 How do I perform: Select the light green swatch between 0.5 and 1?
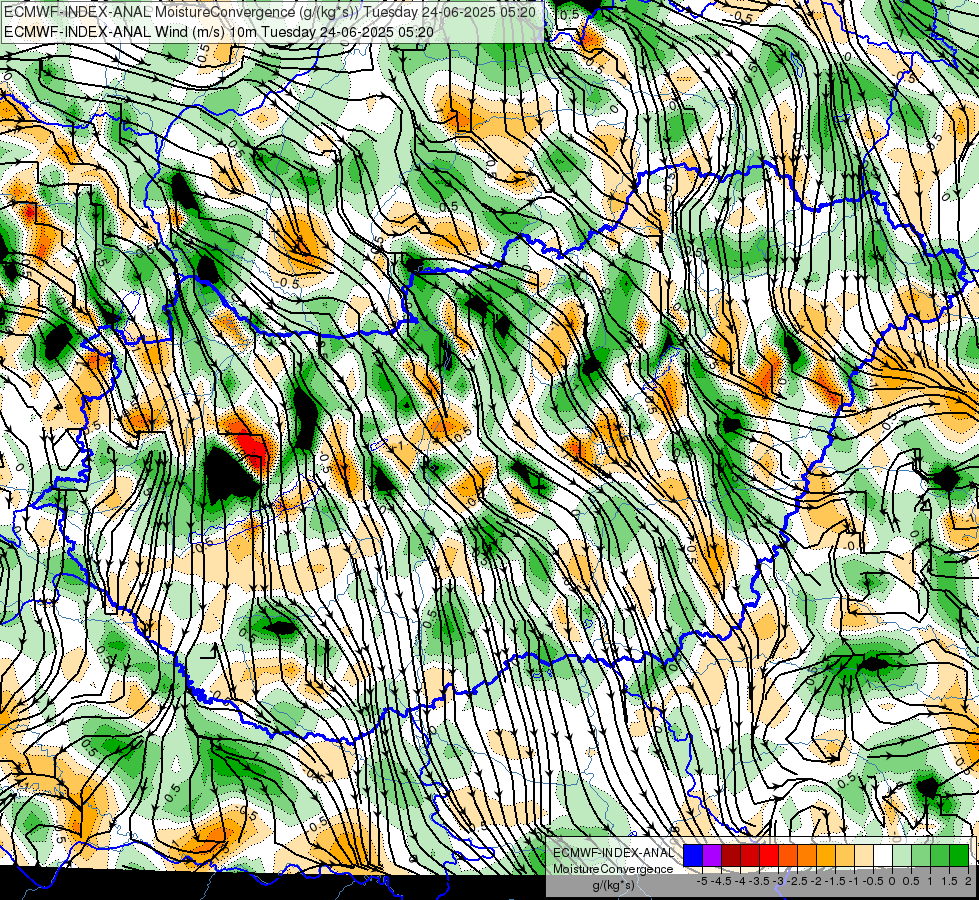pos(921,856)
